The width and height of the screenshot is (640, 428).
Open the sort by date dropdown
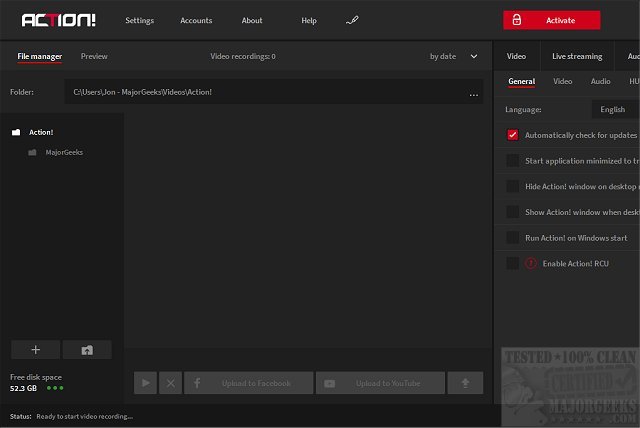[454, 57]
